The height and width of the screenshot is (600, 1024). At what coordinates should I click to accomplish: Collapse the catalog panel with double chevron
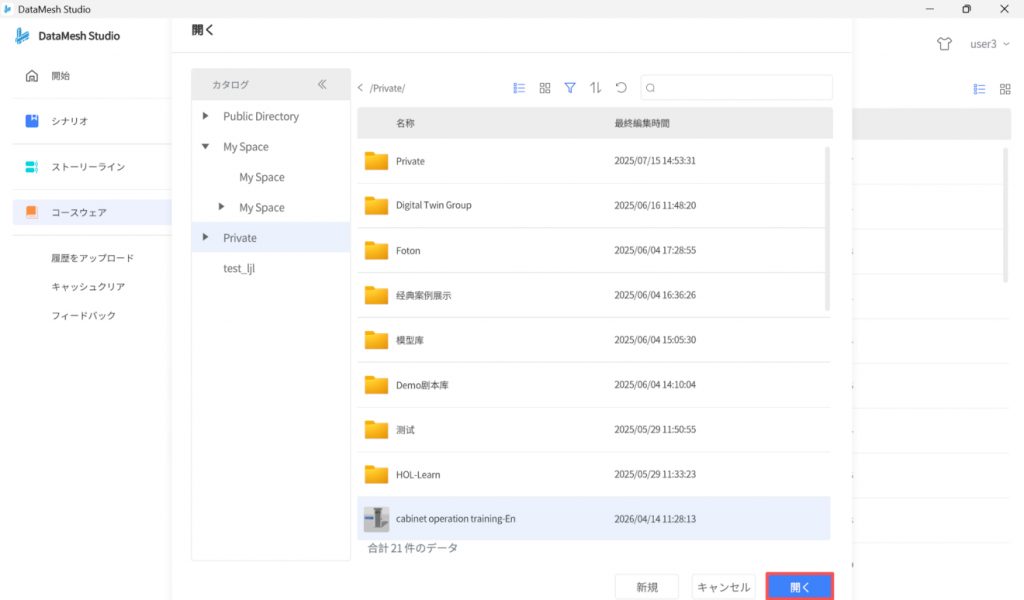point(322,85)
